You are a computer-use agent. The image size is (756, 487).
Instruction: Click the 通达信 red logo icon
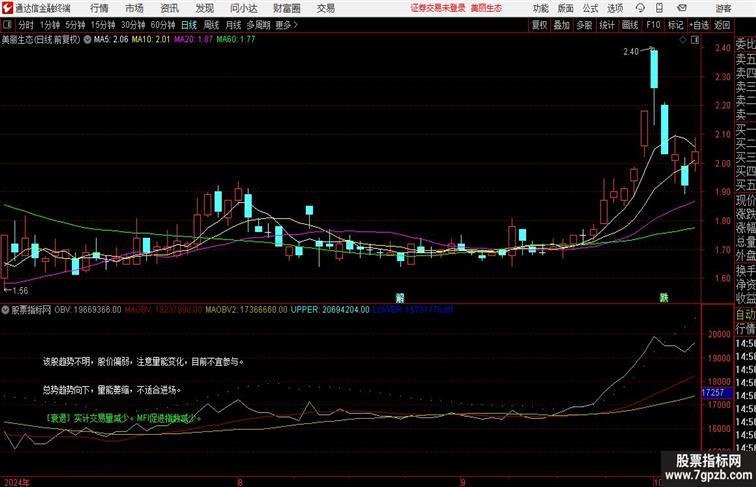7,8
